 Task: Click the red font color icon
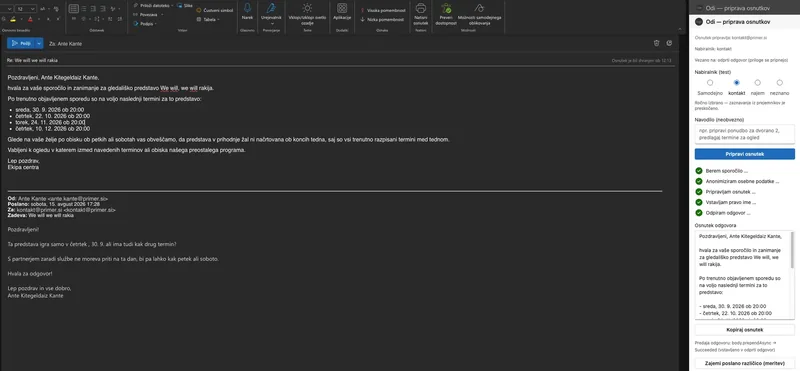(30, 19)
